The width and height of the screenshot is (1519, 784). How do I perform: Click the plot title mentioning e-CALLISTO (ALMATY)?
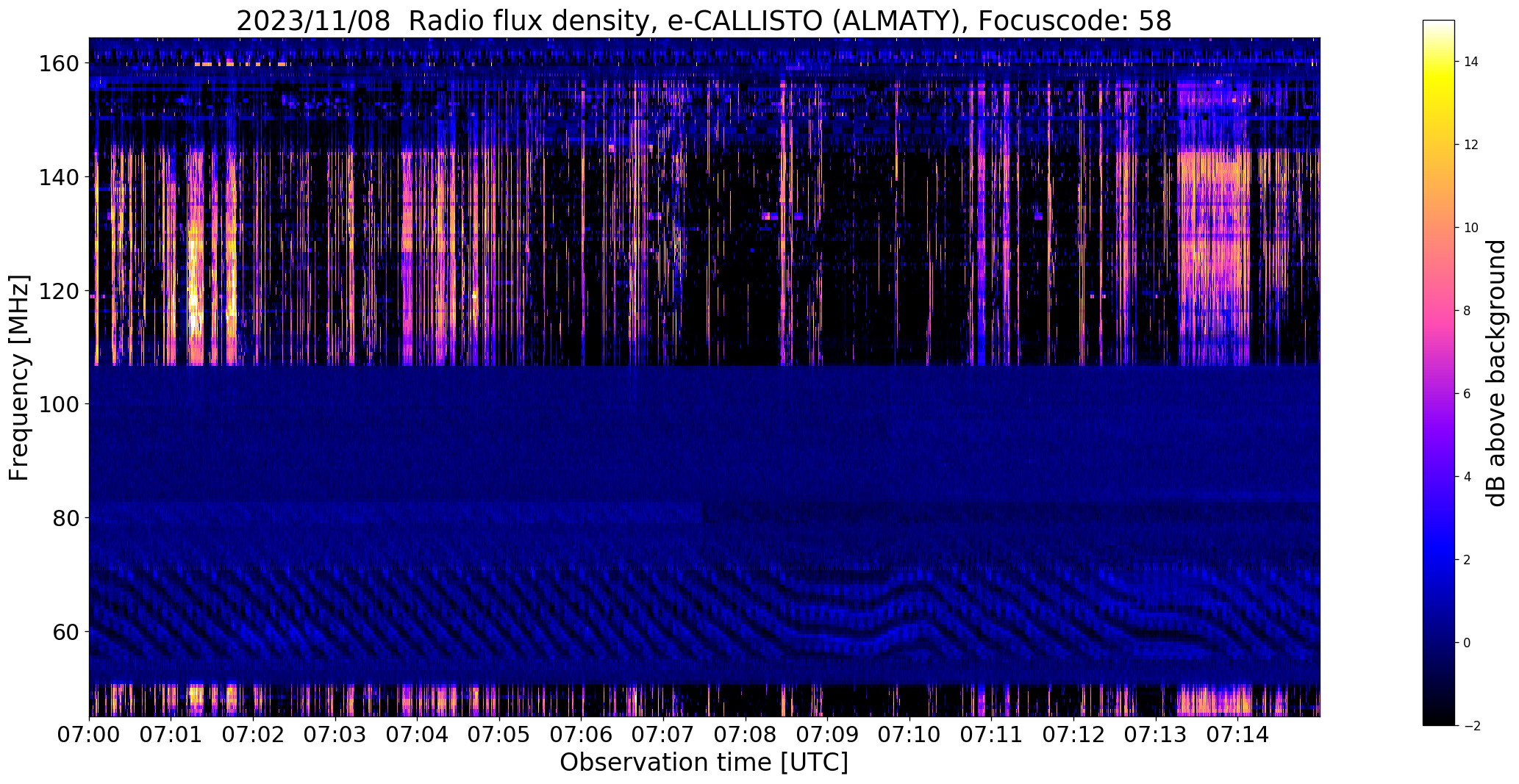[x=704, y=21]
